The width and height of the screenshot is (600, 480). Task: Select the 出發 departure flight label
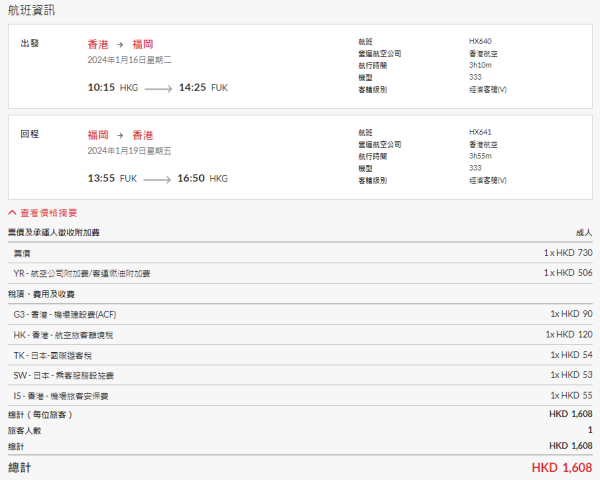pyautogui.click(x=31, y=45)
